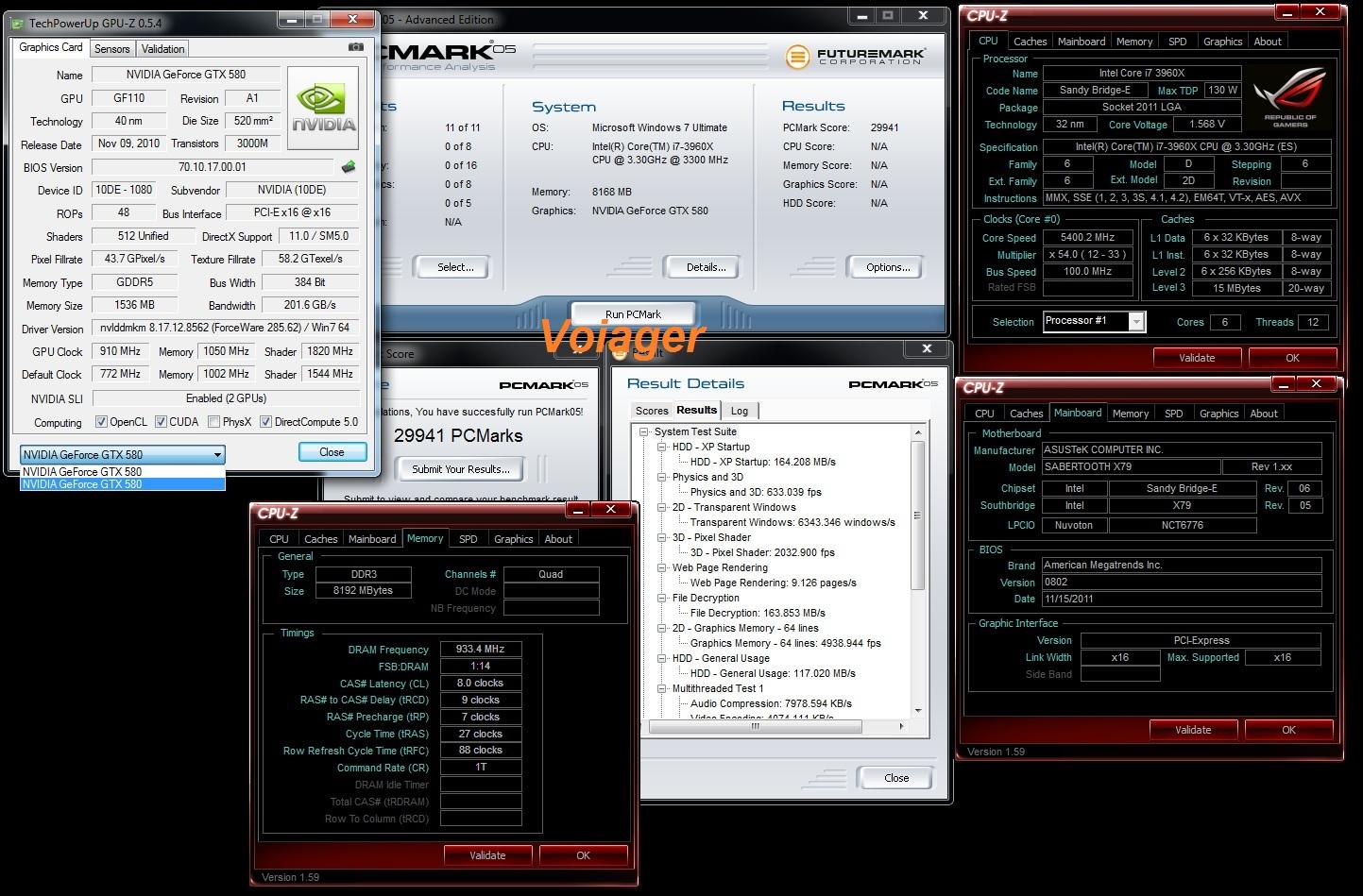Collapse the 2D - Transparent Windows node
1363x896 pixels.
[x=663, y=508]
